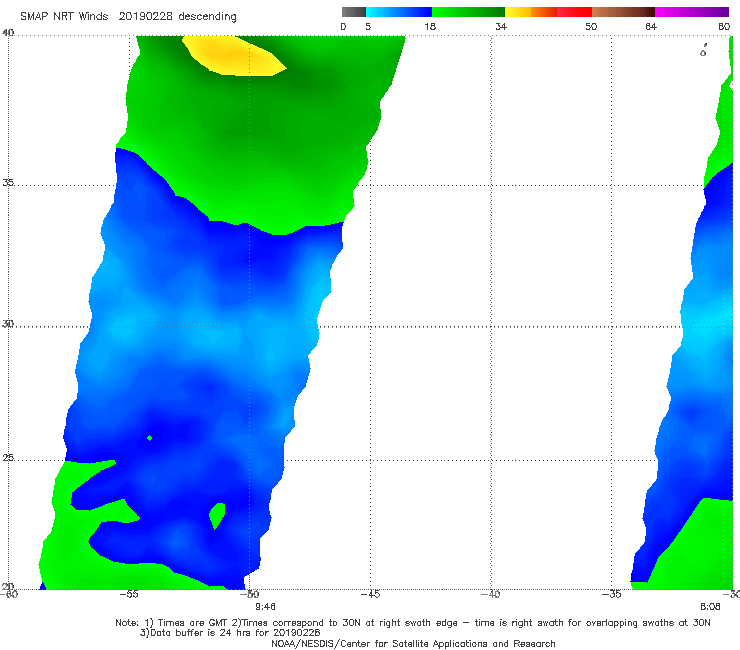The width and height of the screenshot is (740, 650).
Task: Click the blue 5-18 color bar segment
Action: pos(399,12)
